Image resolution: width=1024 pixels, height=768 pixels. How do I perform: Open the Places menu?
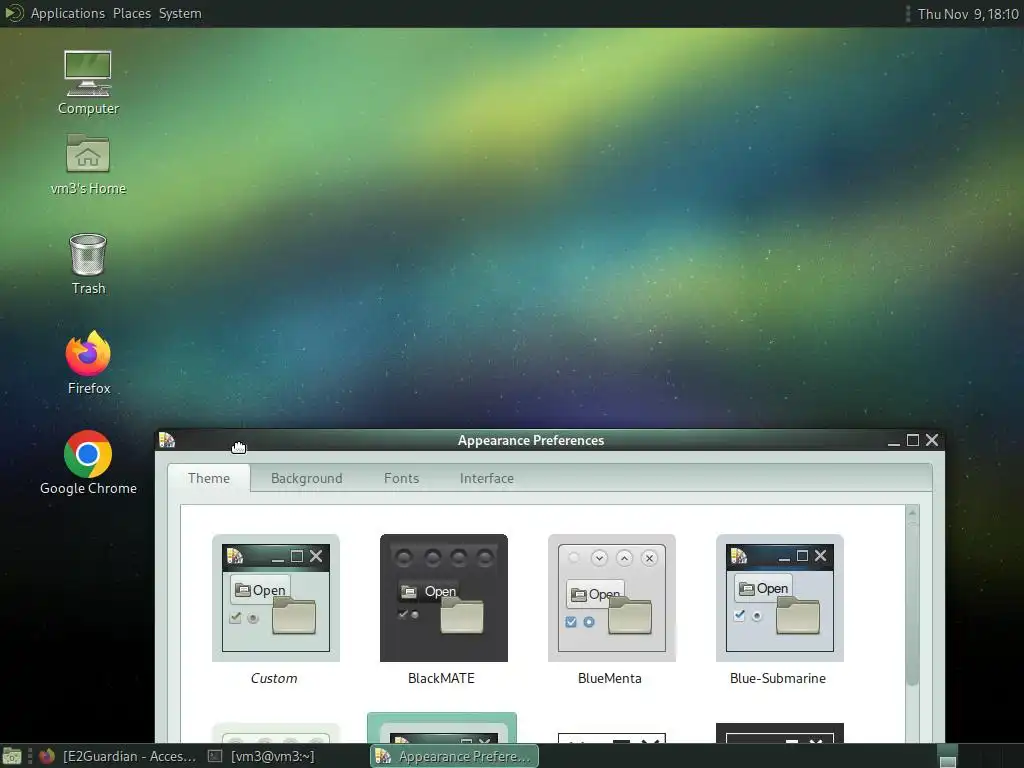click(x=131, y=13)
